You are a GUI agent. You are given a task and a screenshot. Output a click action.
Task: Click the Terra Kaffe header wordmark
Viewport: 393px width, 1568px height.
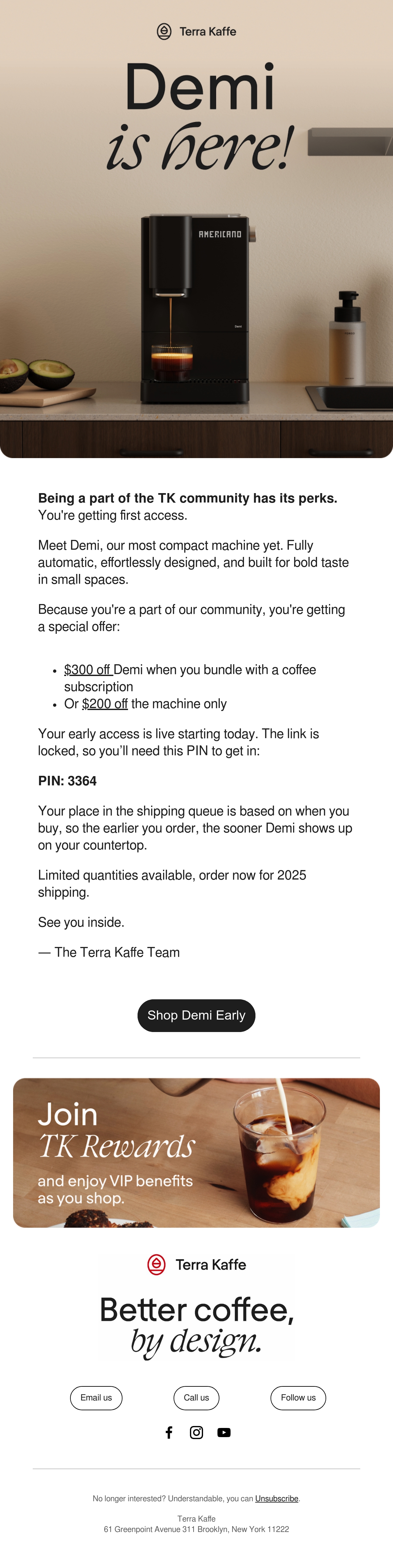tap(208, 32)
